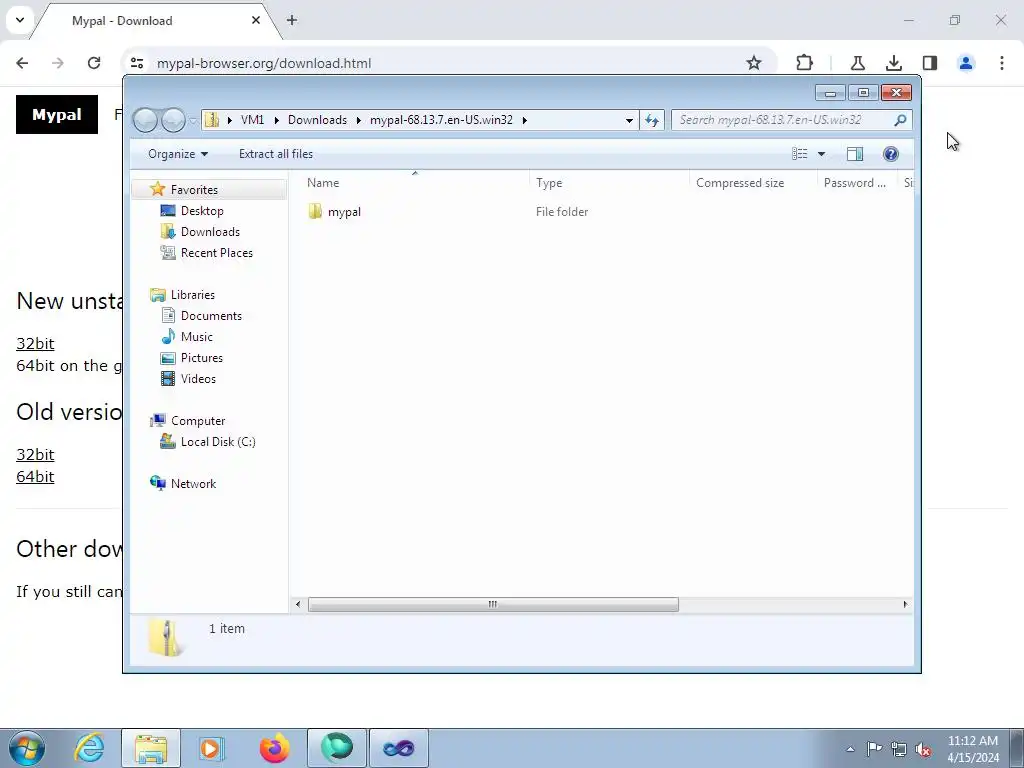Show the preview pane icon
This screenshot has width=1024, height=768.
click(854, 153)
